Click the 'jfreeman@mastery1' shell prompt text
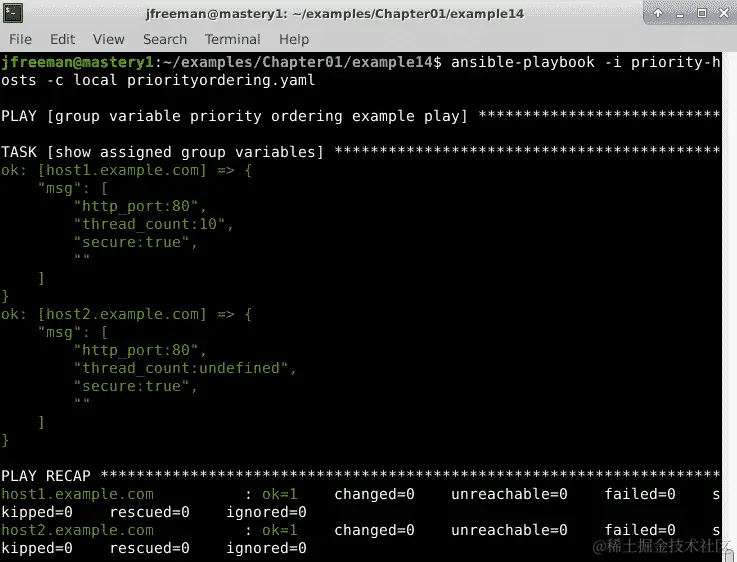 click(78, 62)
